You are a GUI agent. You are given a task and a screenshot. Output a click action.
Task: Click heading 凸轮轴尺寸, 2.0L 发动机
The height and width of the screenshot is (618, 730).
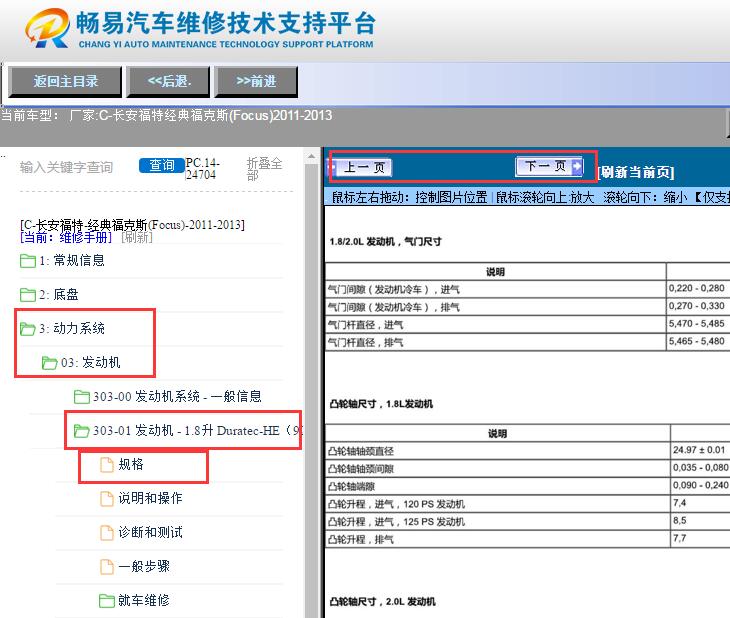tap(383, 602)
